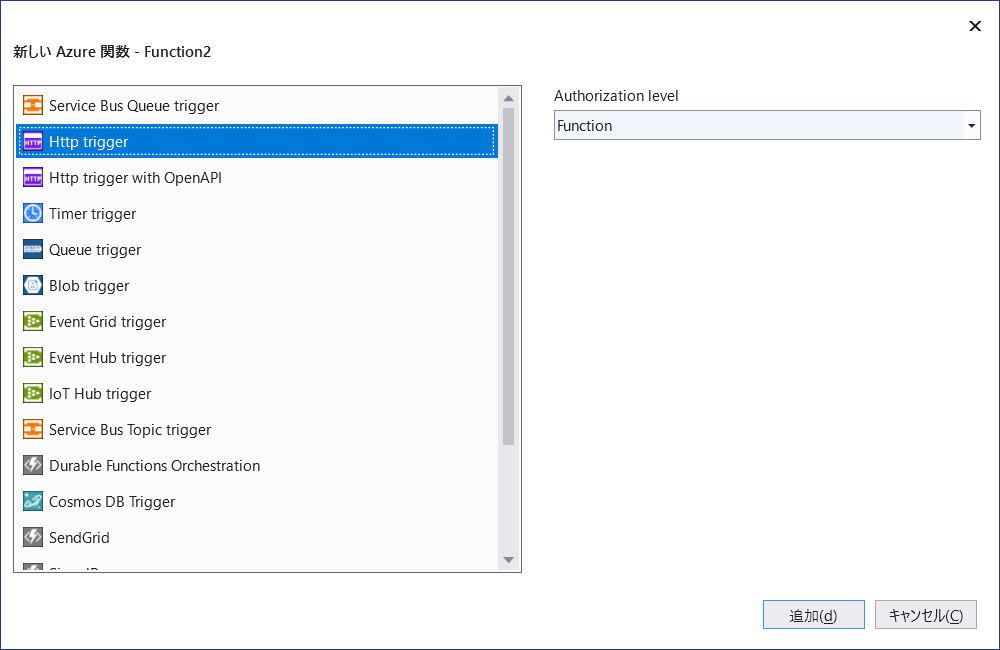Select the SendGrid template
The width and height of the screenshot is (1000, 650).
coord(256,537)
